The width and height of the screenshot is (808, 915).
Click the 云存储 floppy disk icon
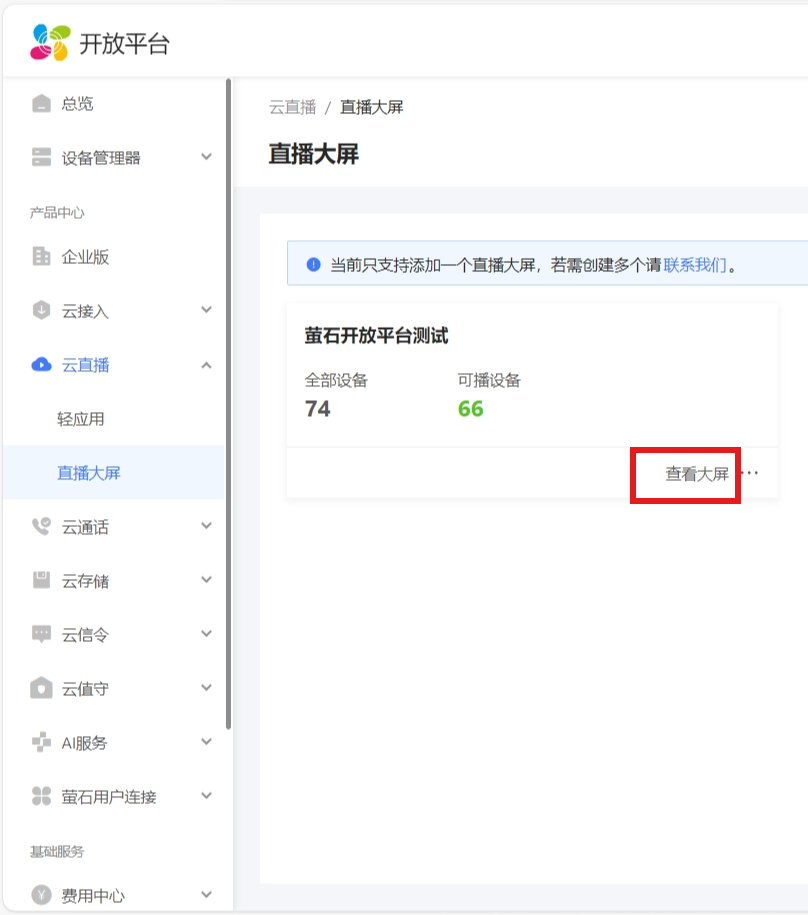click(41, 580)
